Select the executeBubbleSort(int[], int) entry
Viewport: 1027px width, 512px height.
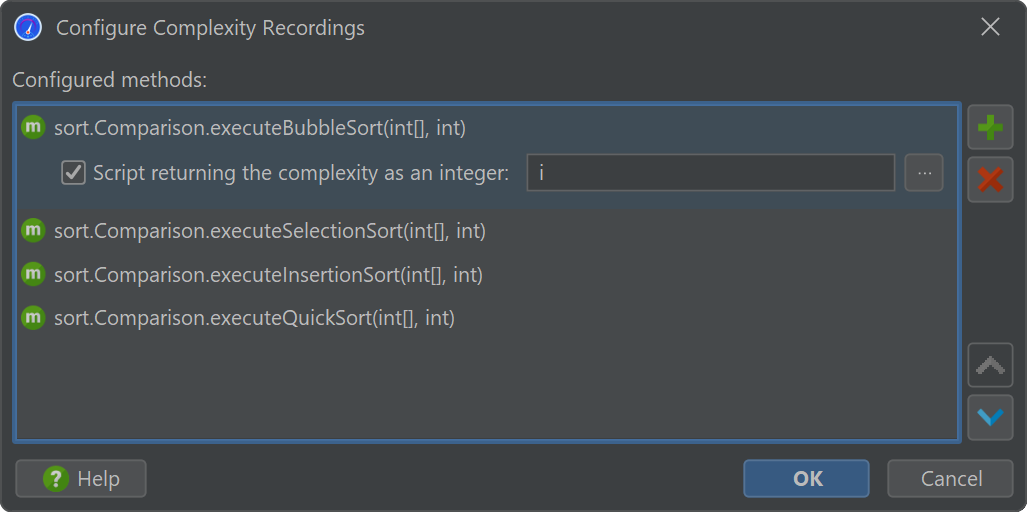(x=487, y=127)
